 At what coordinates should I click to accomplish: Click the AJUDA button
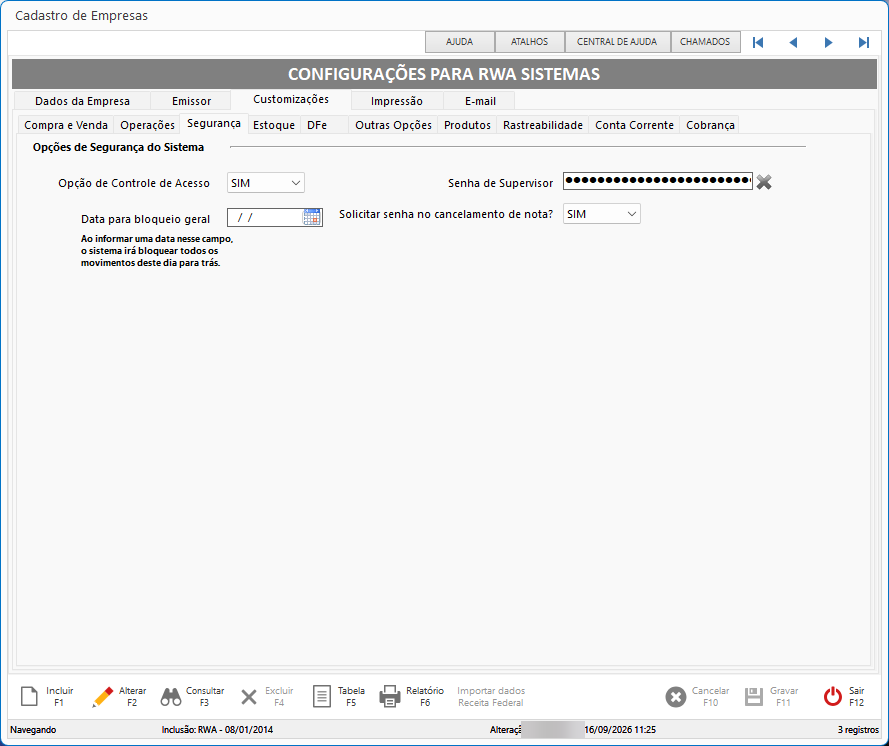point(460,42)
